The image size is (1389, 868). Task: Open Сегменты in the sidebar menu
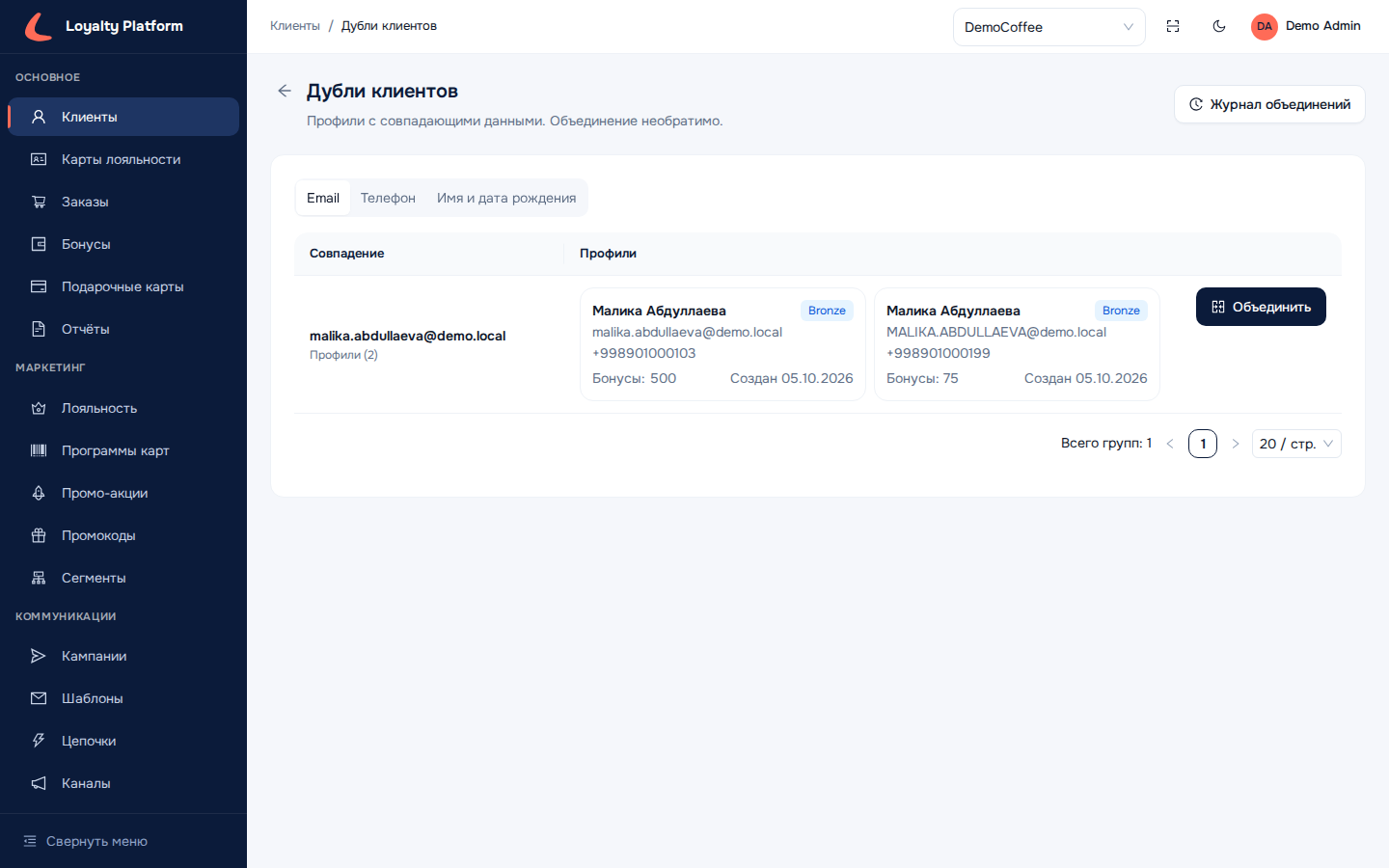123,578
